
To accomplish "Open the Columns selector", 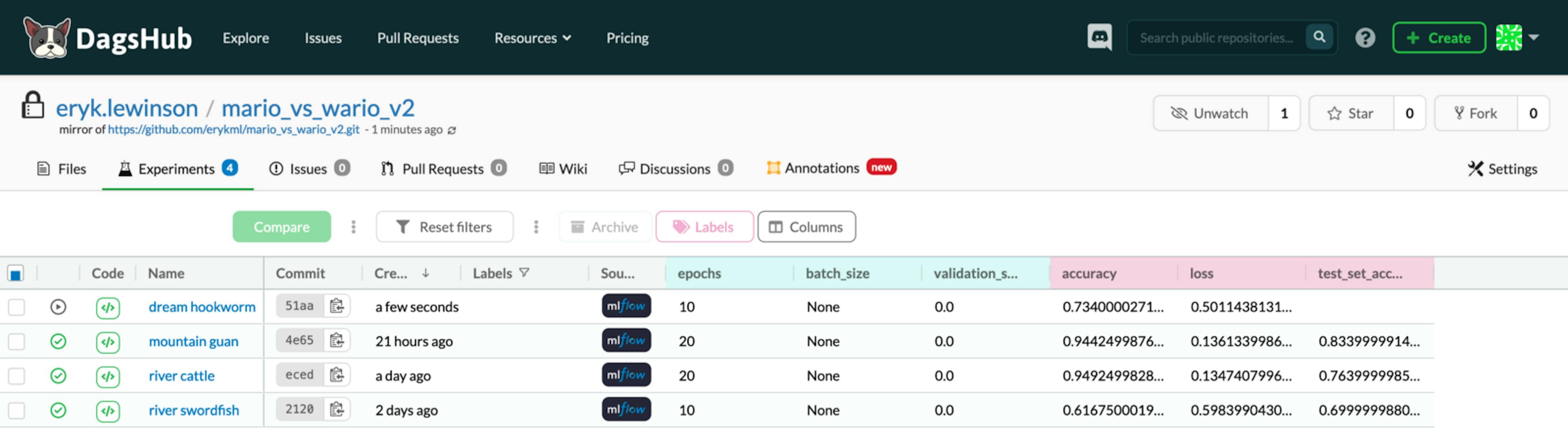I will 806,227.
